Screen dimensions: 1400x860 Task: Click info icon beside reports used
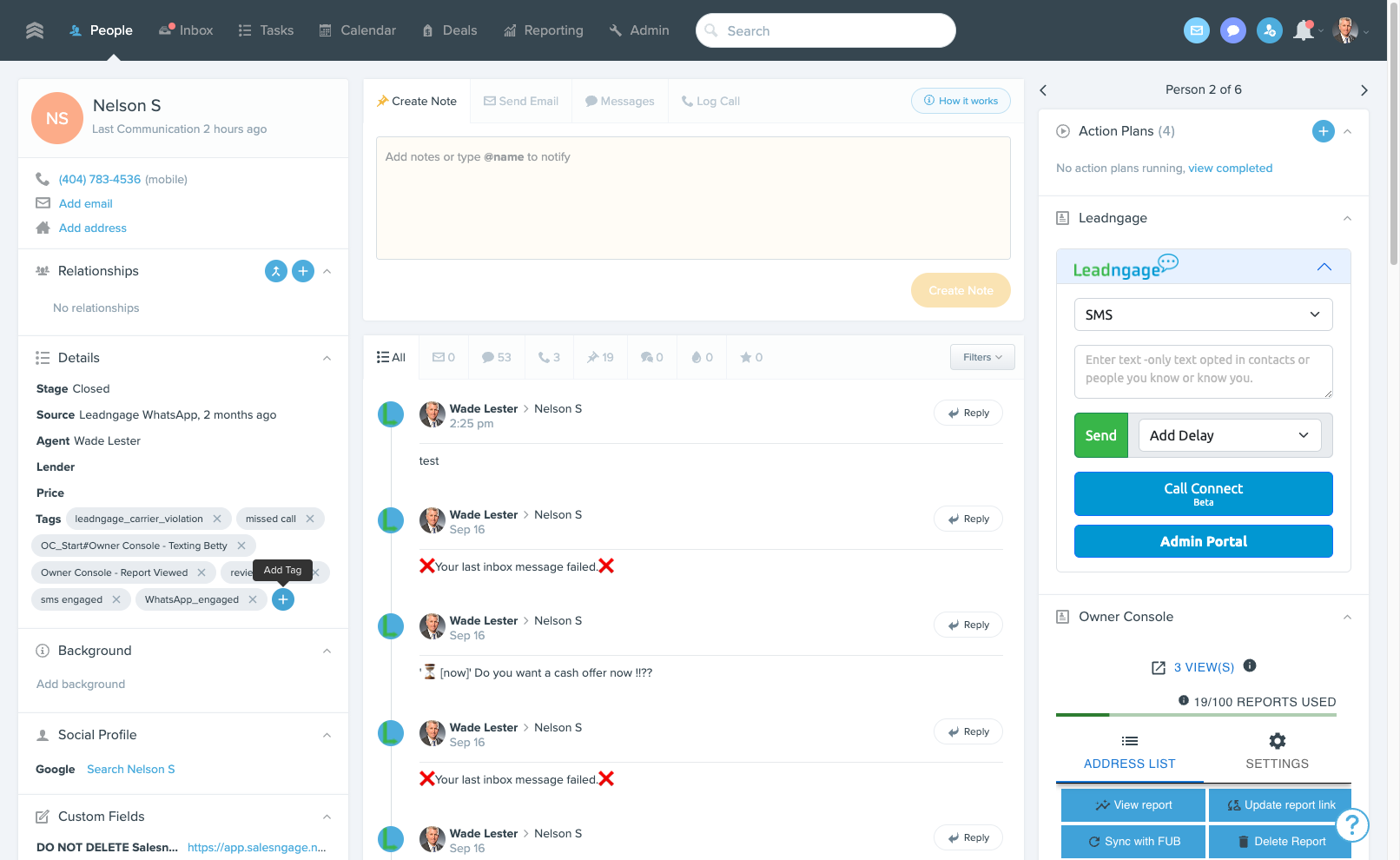(1184, 700)
